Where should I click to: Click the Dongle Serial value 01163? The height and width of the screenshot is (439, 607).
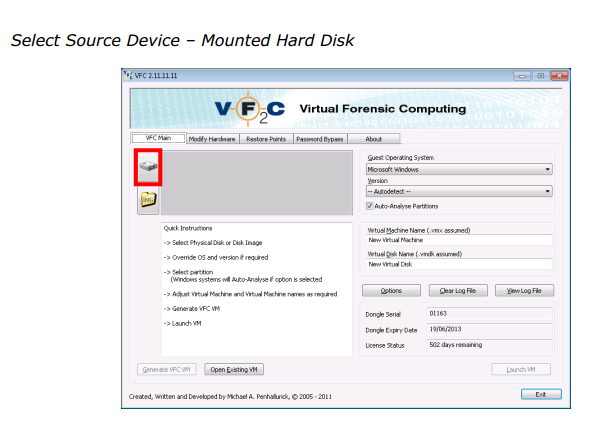(489, 314)
